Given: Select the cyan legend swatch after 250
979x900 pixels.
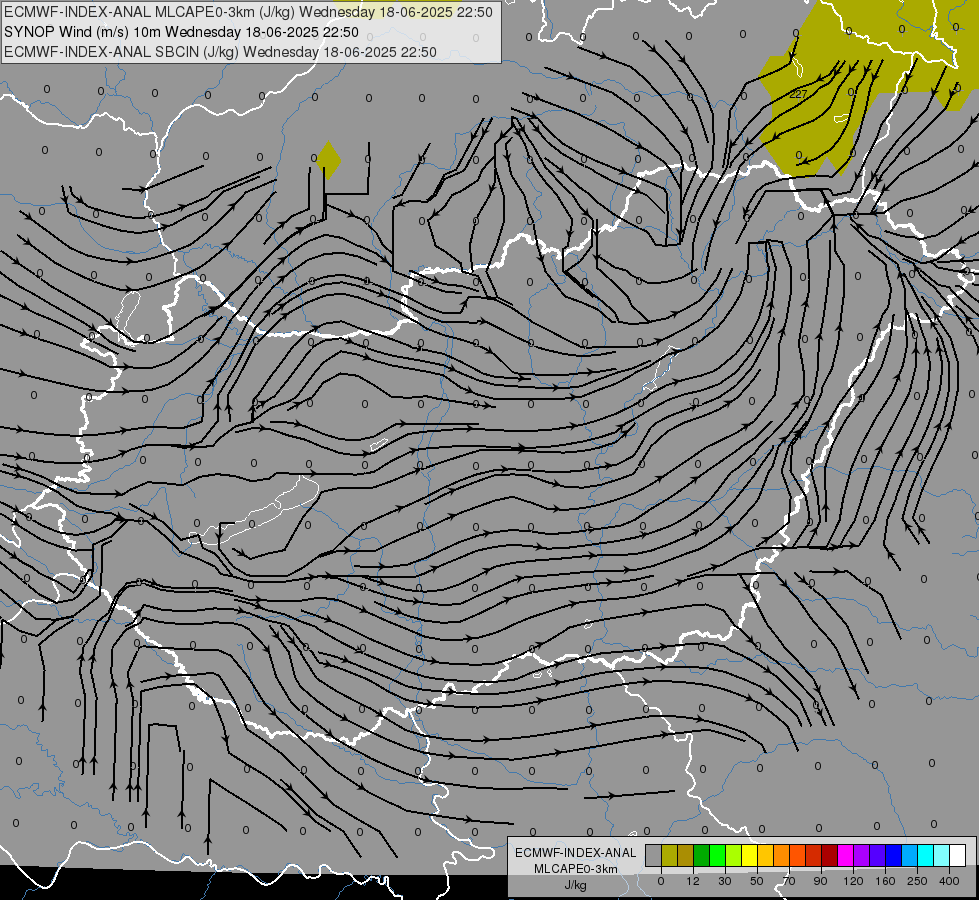Looking at the screenshot, I should point(926,855).
